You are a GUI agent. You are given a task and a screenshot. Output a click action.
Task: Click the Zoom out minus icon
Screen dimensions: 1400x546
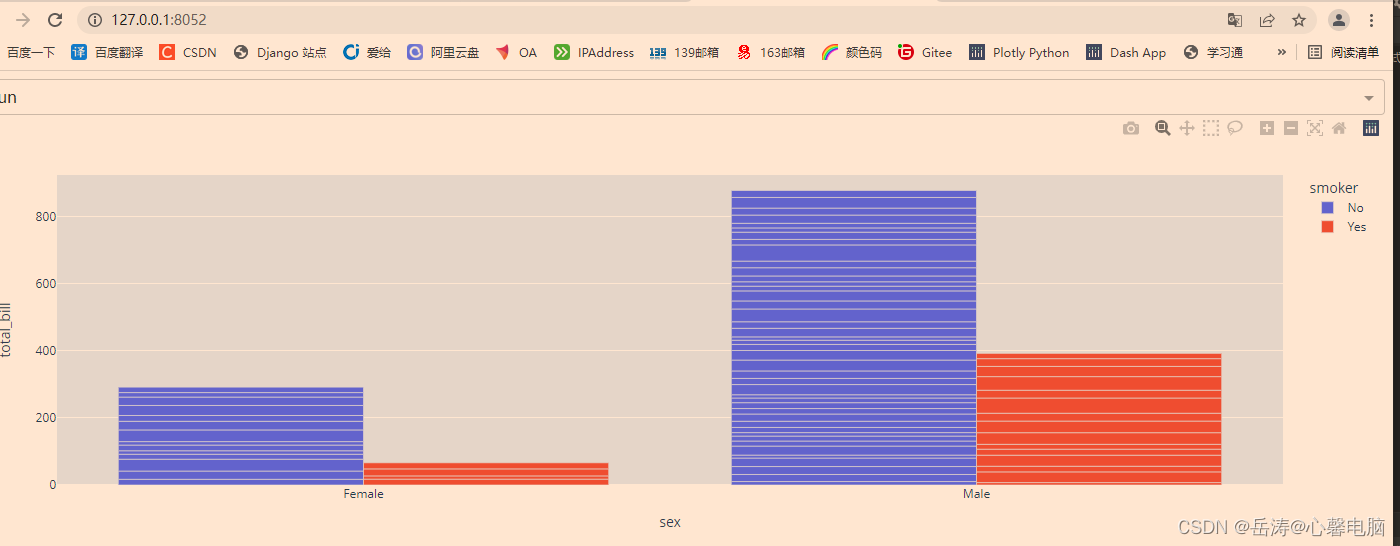pos(1291,128)
